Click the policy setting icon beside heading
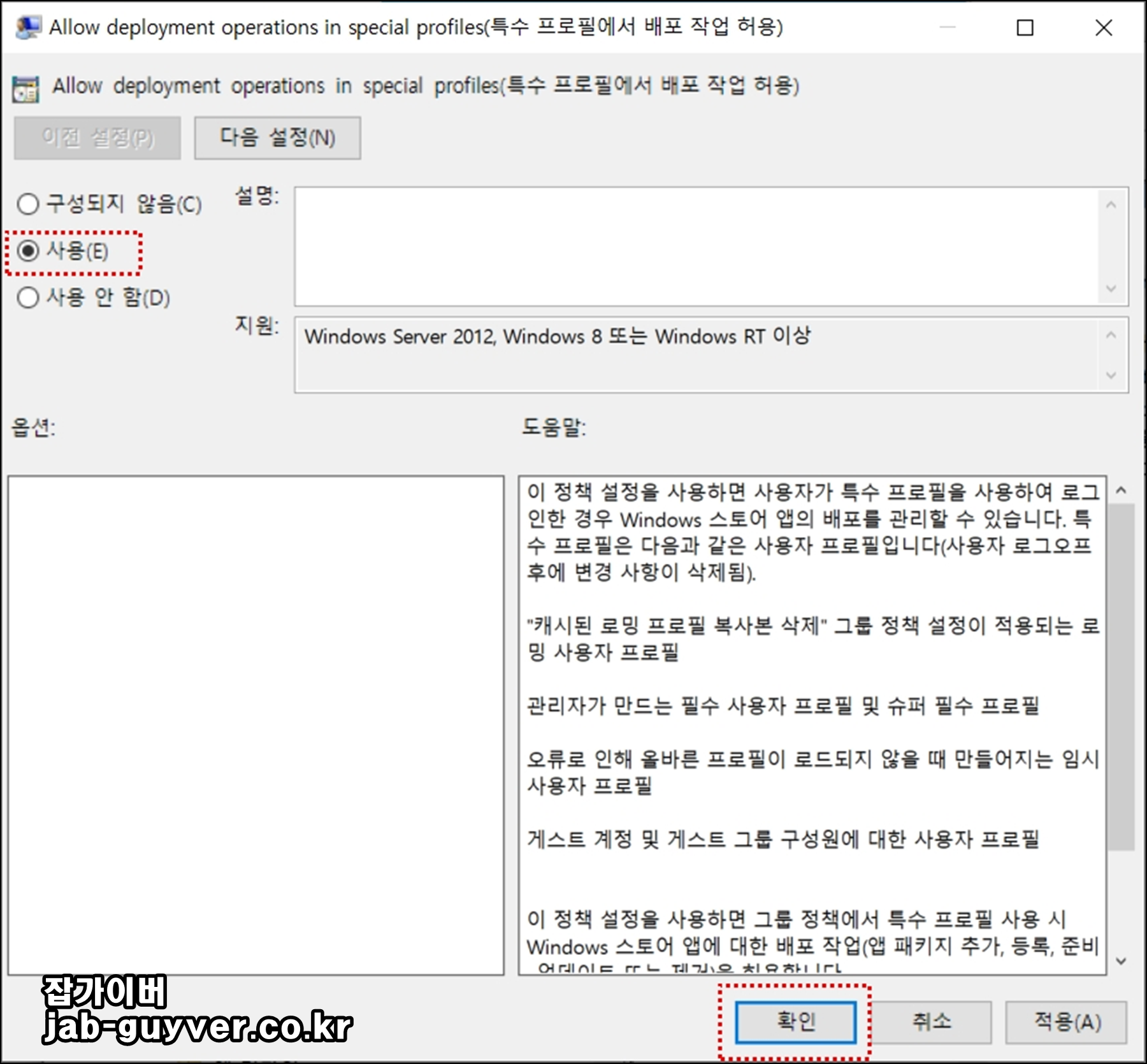Viewport: 1147px width, 1064px height. click(x=25, y=89)
